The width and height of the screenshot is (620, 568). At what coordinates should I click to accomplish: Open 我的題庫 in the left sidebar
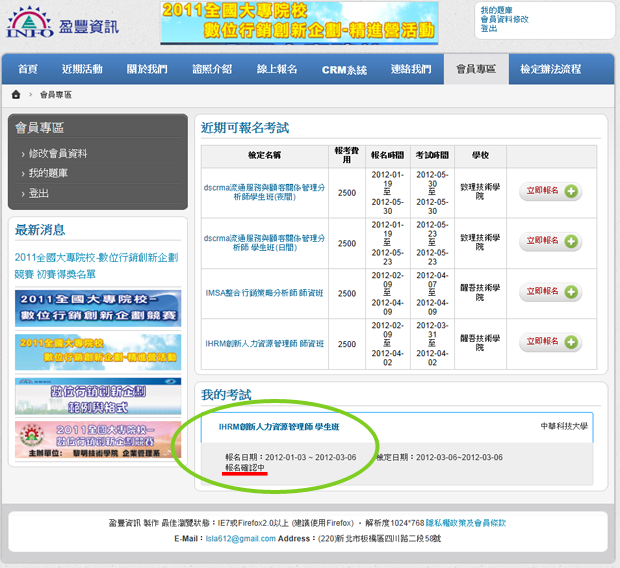point(48,173)
